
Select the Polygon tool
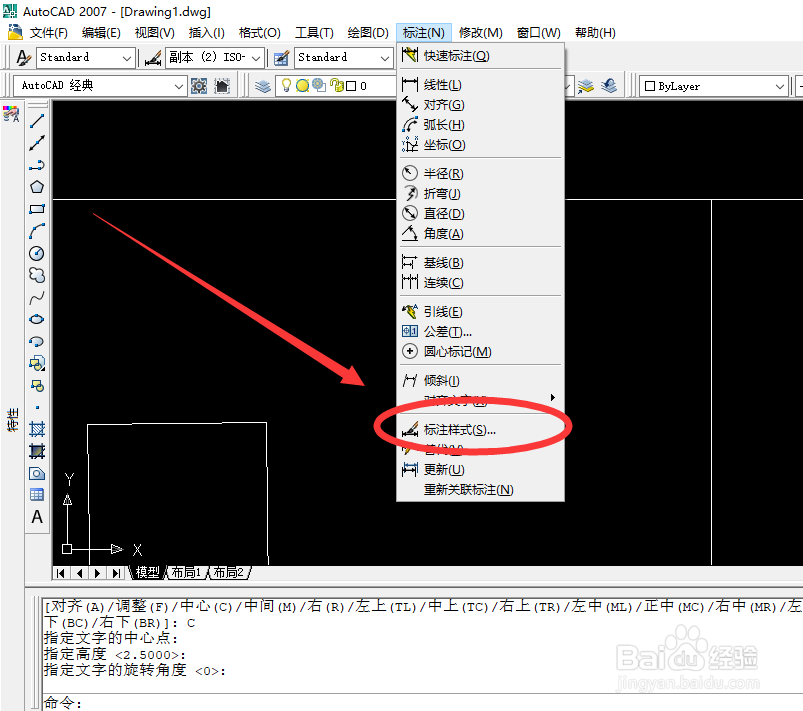click(x=37, y=187)
